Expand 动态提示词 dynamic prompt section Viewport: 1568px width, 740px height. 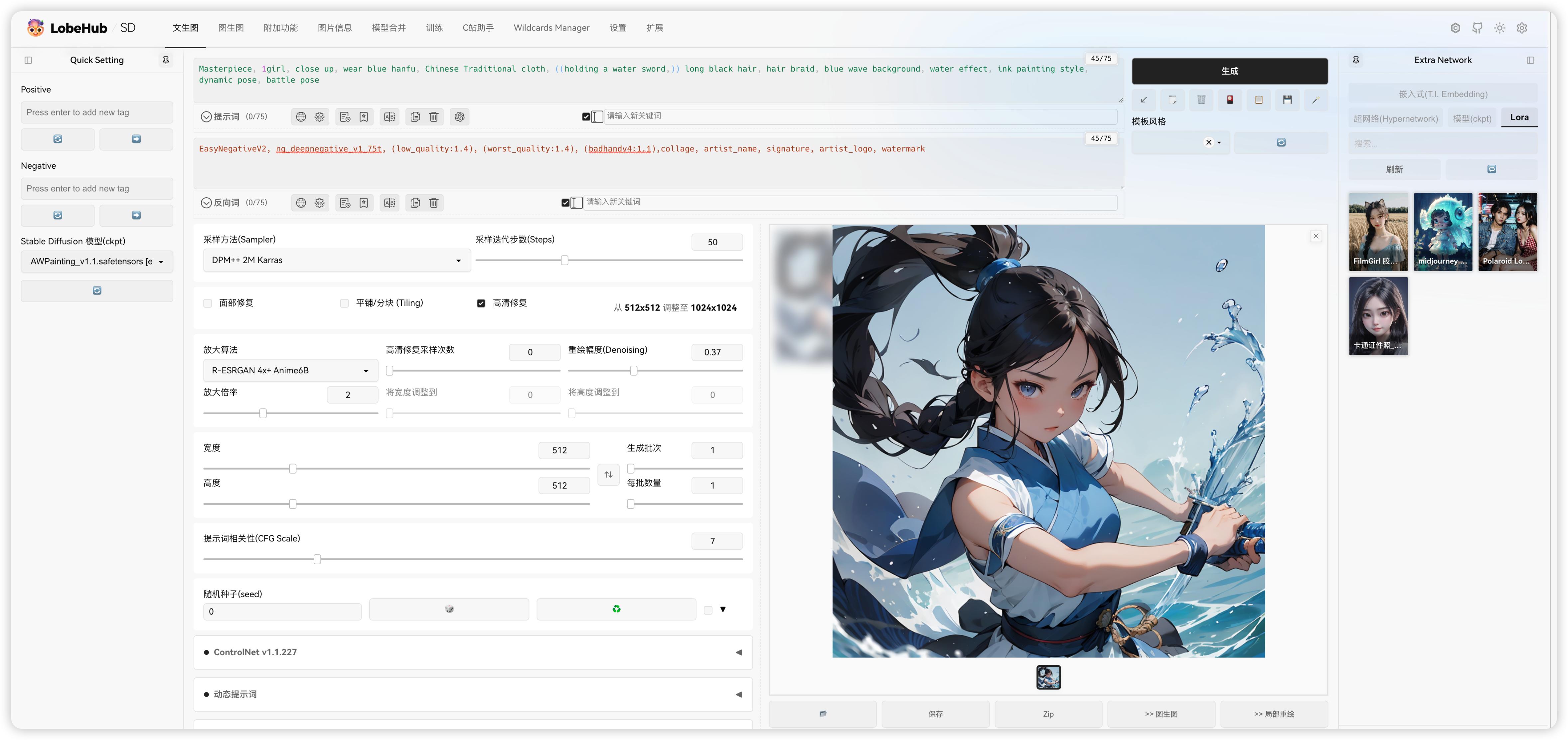[738, 694]
